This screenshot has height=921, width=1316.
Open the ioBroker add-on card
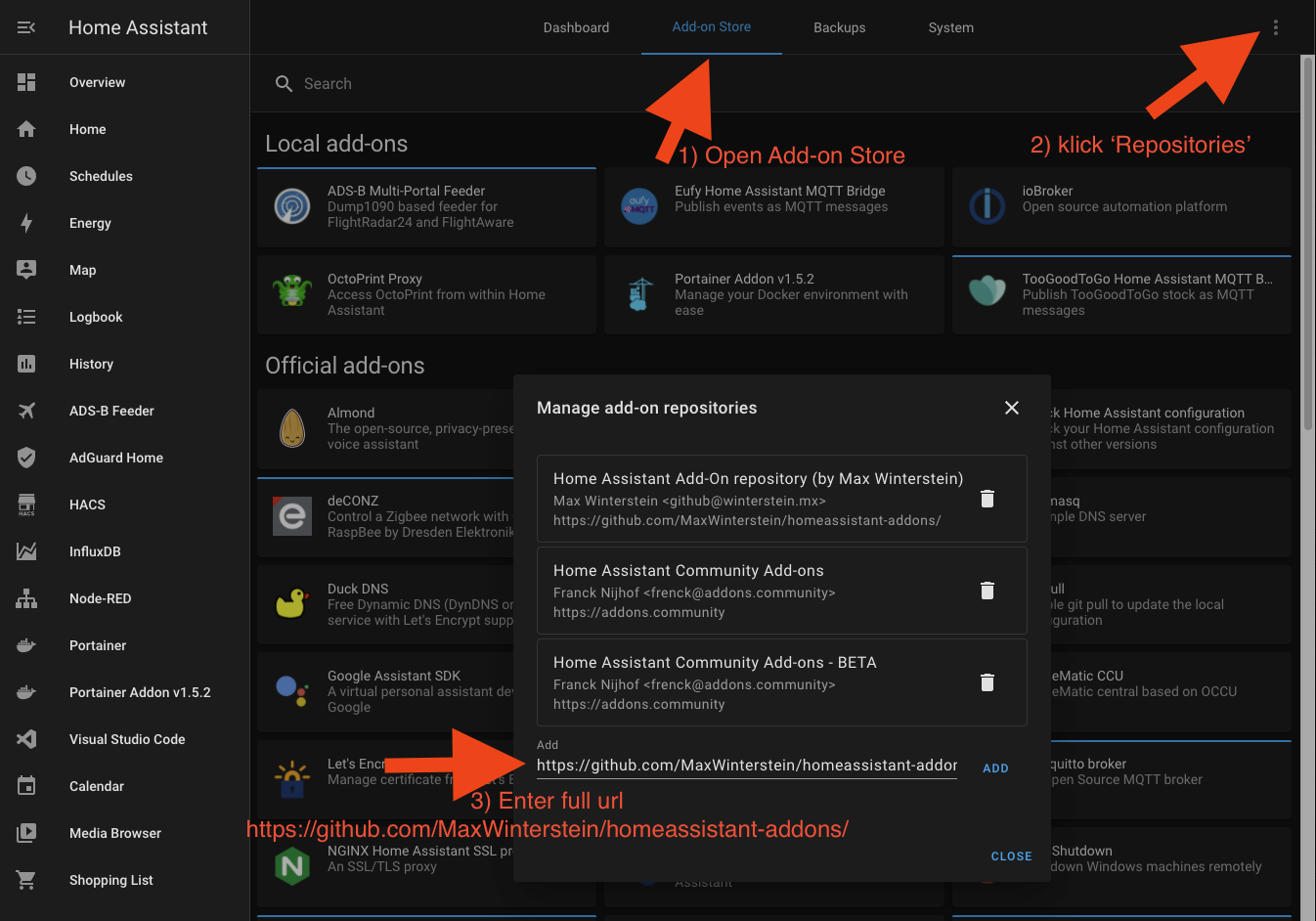pos(1120,207)
